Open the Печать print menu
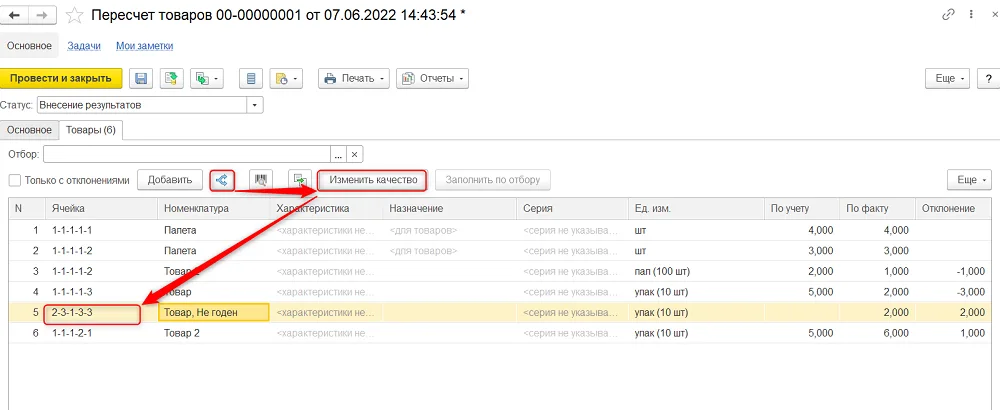The height and width of the screenshot is (410, 1000). (354, 78)
